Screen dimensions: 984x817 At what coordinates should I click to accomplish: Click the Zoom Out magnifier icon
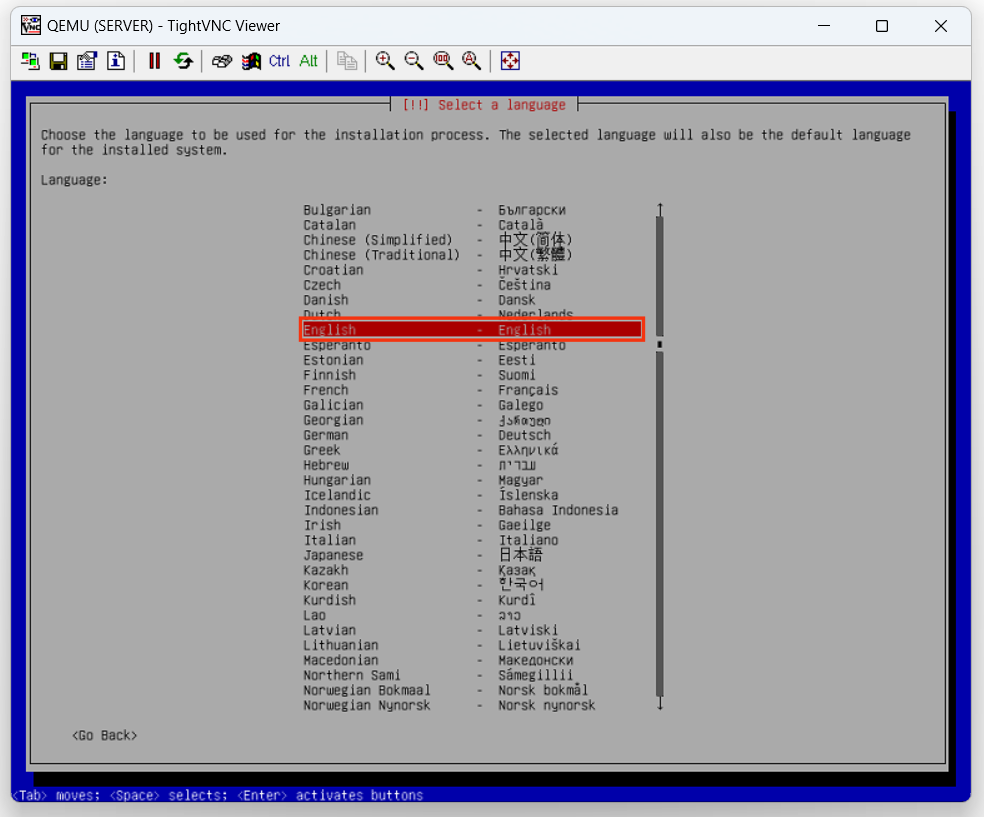pos(414,61)
